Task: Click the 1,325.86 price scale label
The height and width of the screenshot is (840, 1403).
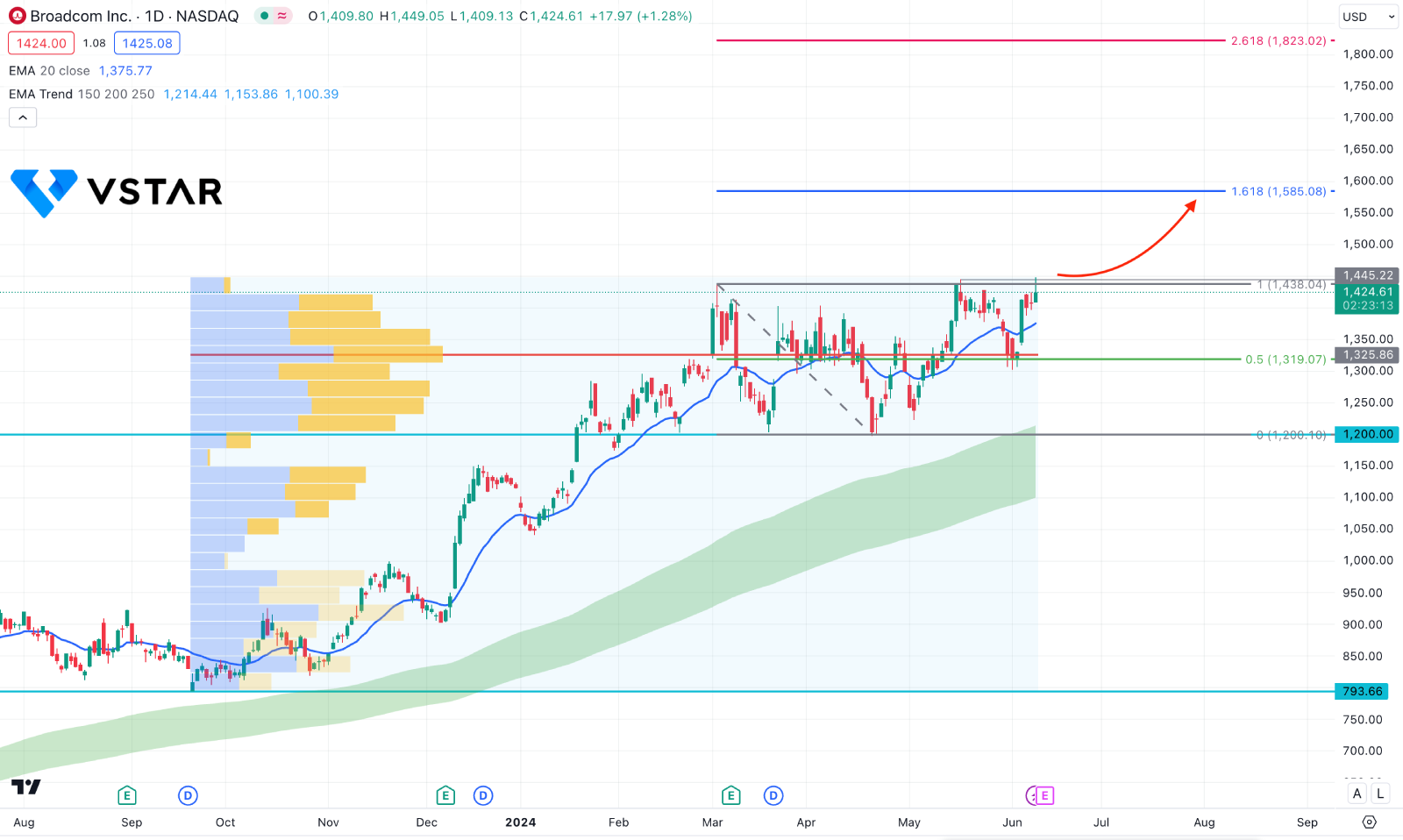Action: click(x=1367, y=355)
